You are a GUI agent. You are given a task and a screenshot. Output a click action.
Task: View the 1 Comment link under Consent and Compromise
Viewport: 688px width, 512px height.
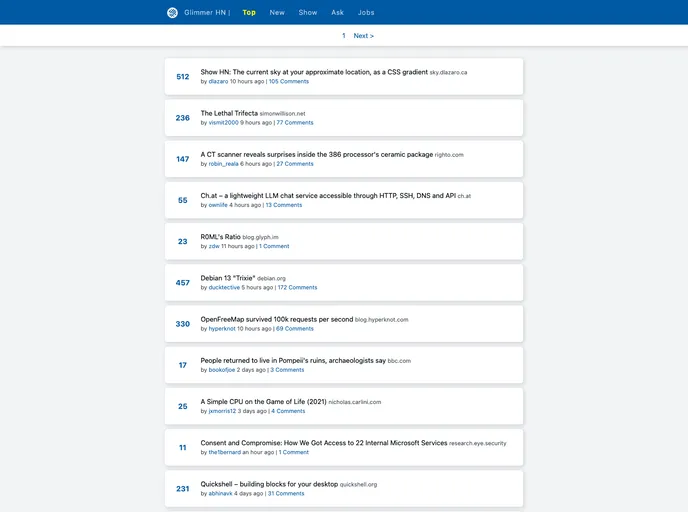tap(294, 453)
